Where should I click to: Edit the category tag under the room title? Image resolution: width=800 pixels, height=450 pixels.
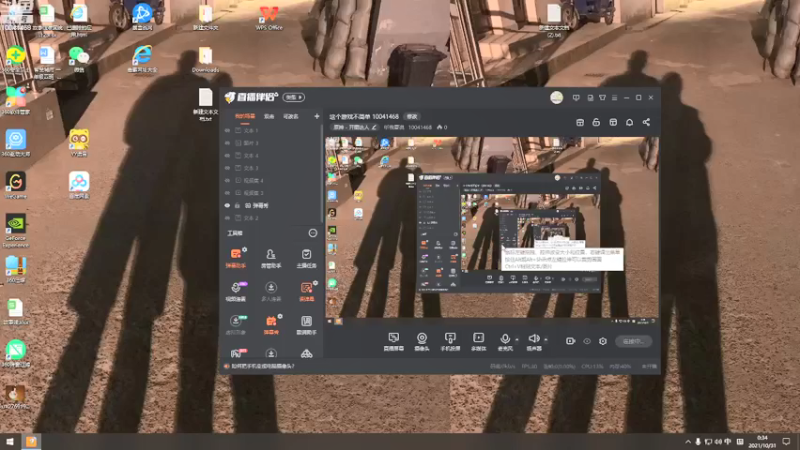coord(355,127)
